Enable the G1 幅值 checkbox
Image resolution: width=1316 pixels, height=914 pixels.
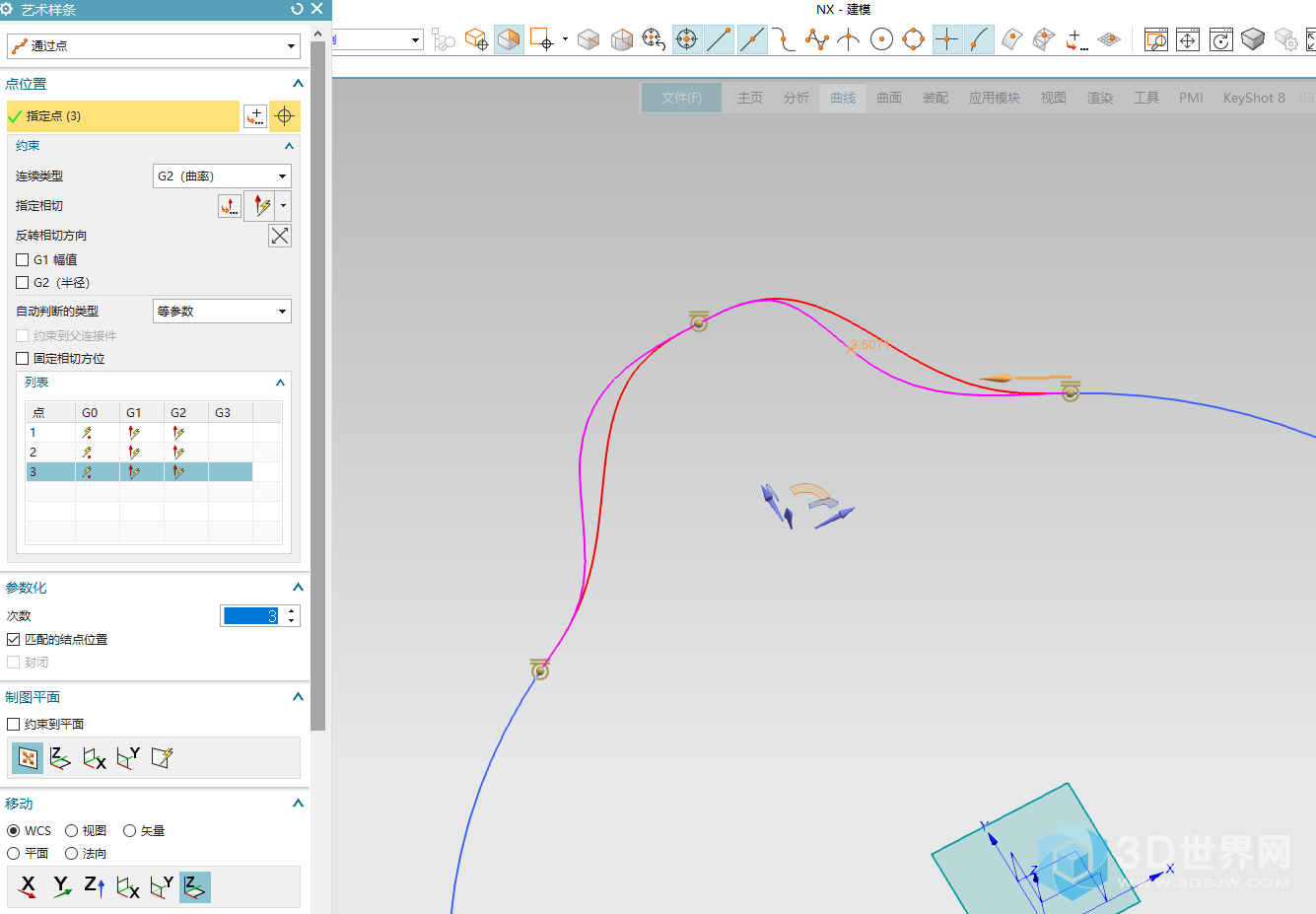(x=23, y=260)
